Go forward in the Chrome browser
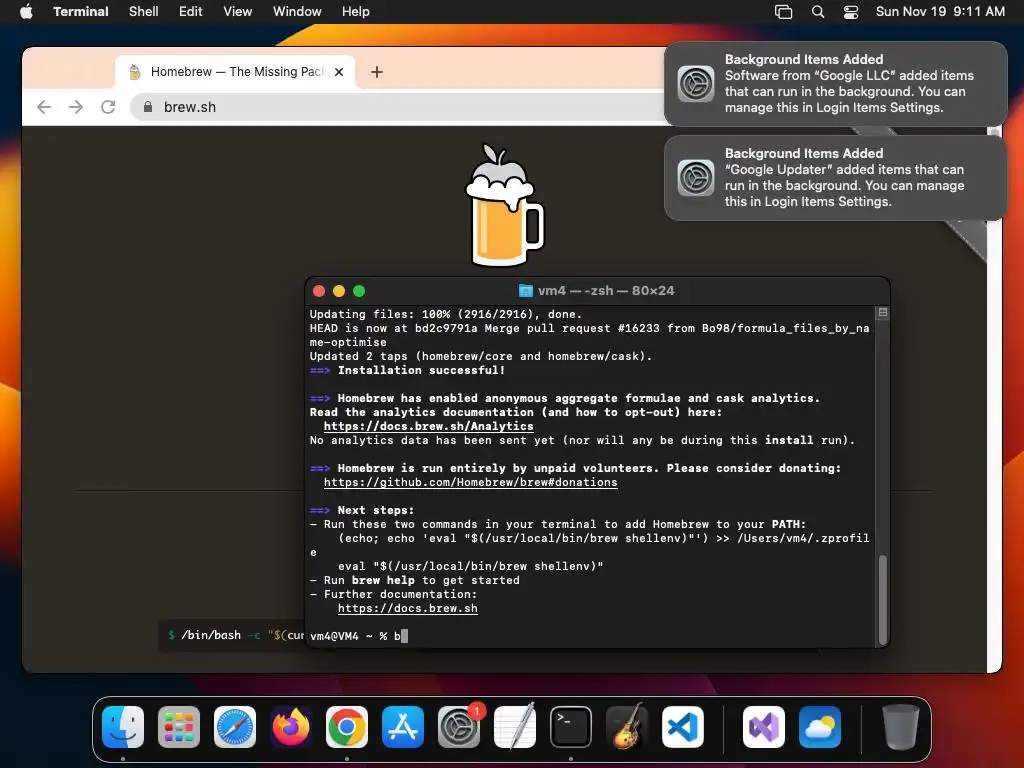The height and width of the screenshot is (768, 1024). pos(76,107)
